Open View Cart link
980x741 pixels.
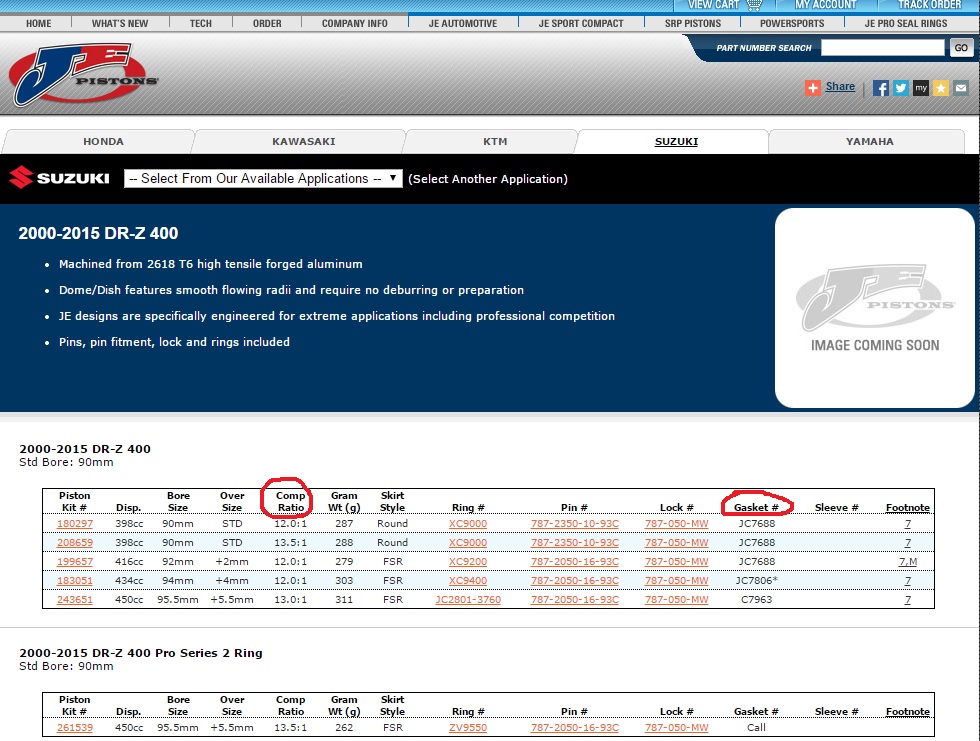(x=713, y=4)
